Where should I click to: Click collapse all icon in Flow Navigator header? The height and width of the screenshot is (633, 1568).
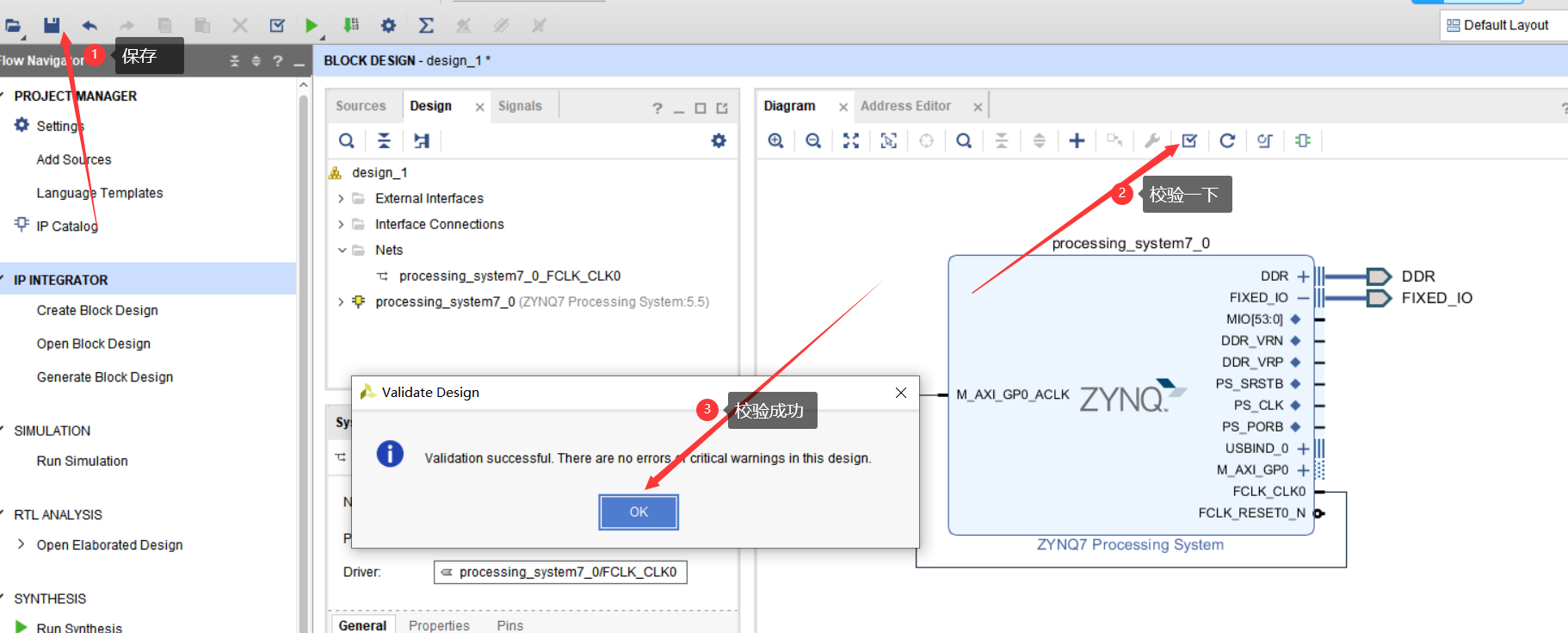coord(234,61)
